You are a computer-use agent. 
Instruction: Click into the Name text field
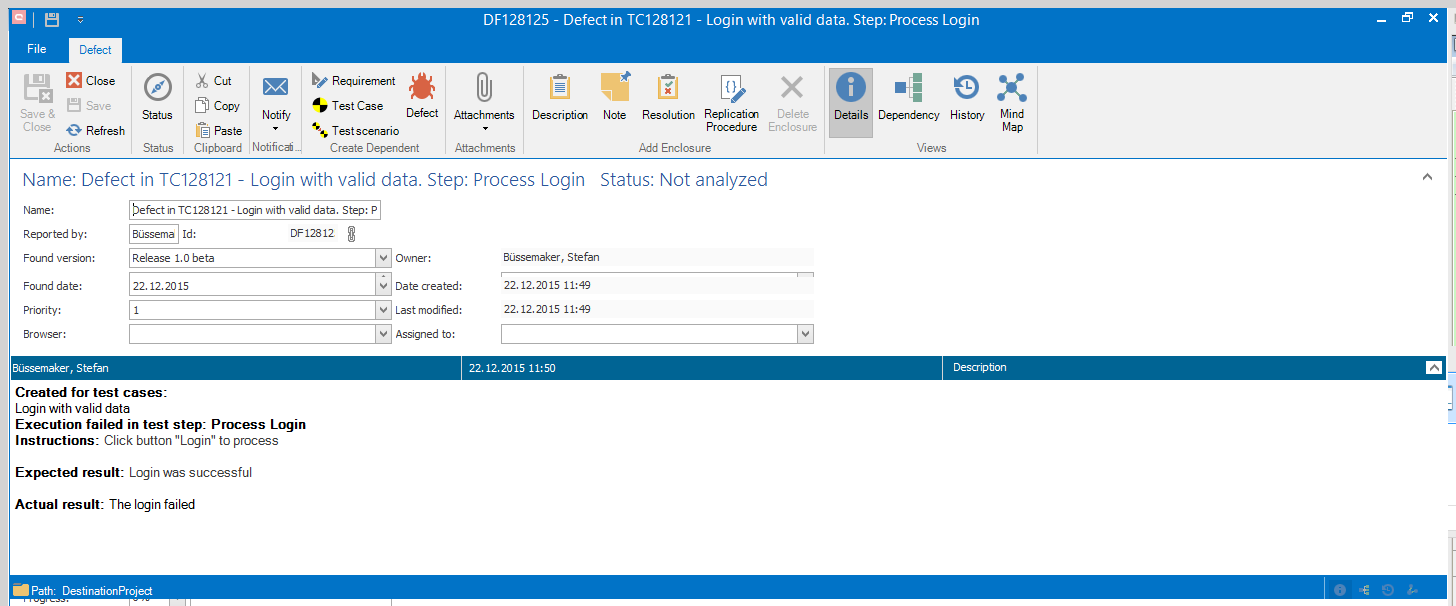click(x=255, y=210)
